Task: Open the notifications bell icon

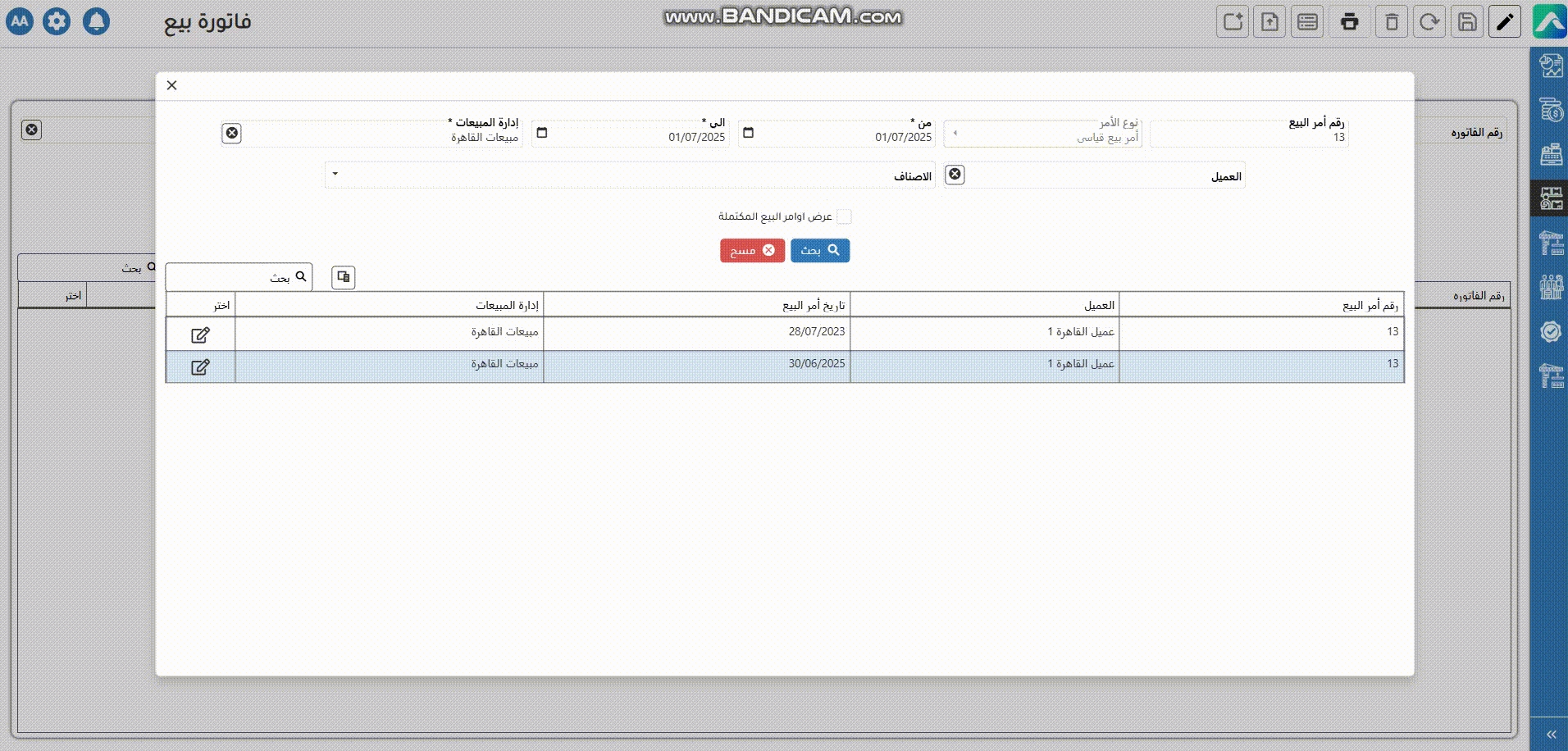Action: (96, 21)
